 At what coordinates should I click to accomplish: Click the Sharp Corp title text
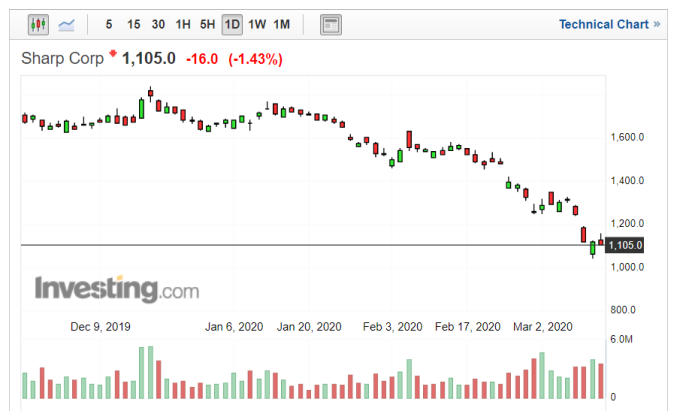[x=62, y=59]
